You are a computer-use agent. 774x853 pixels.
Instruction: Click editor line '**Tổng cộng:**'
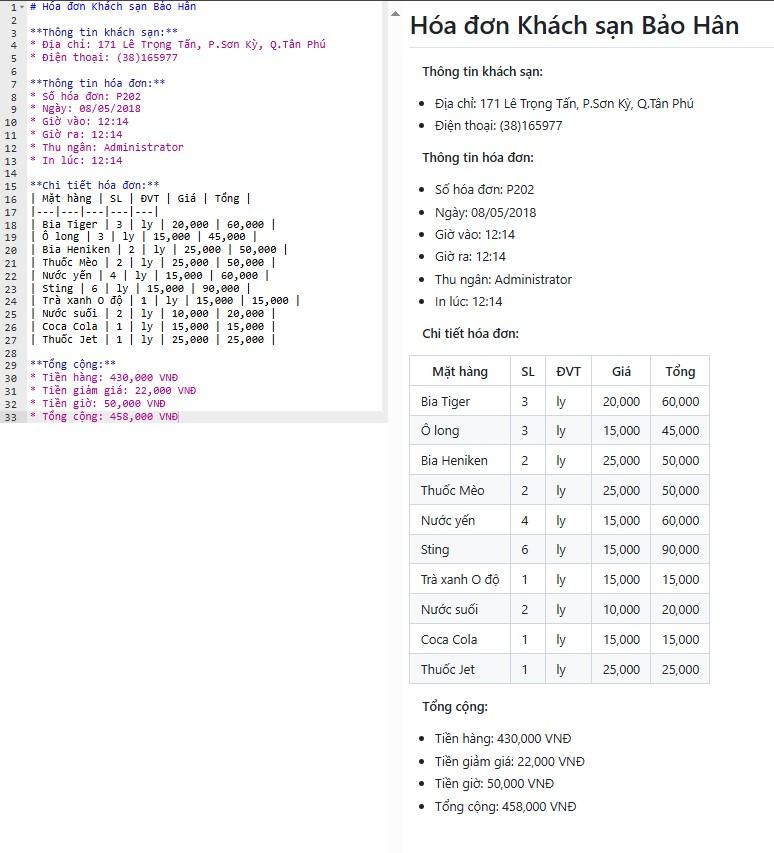click(73, 364)
